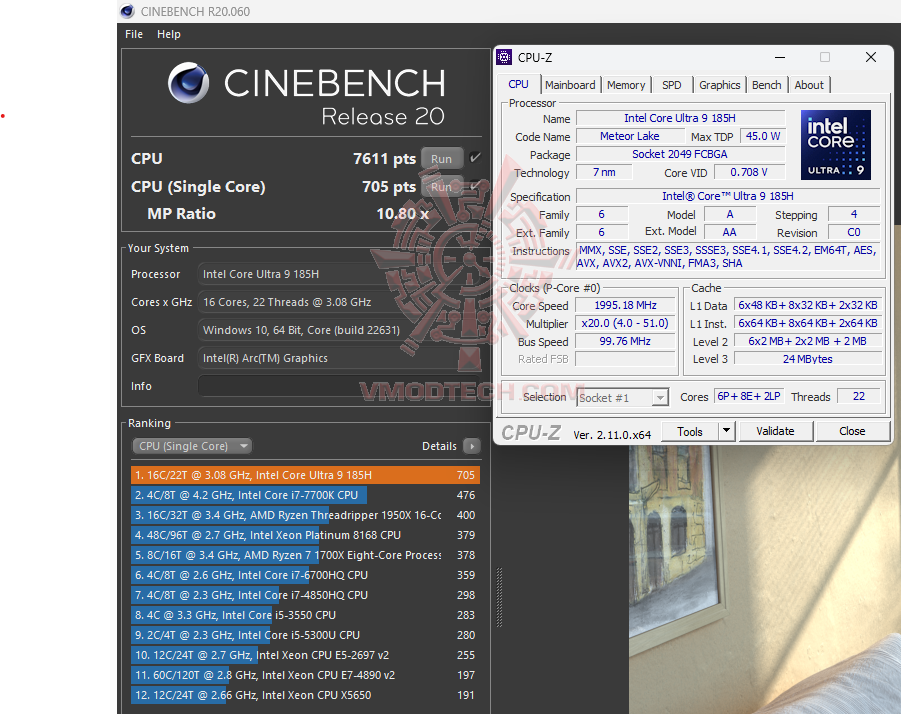
Task: Click the Revision value C0
Action: [854, 232]
